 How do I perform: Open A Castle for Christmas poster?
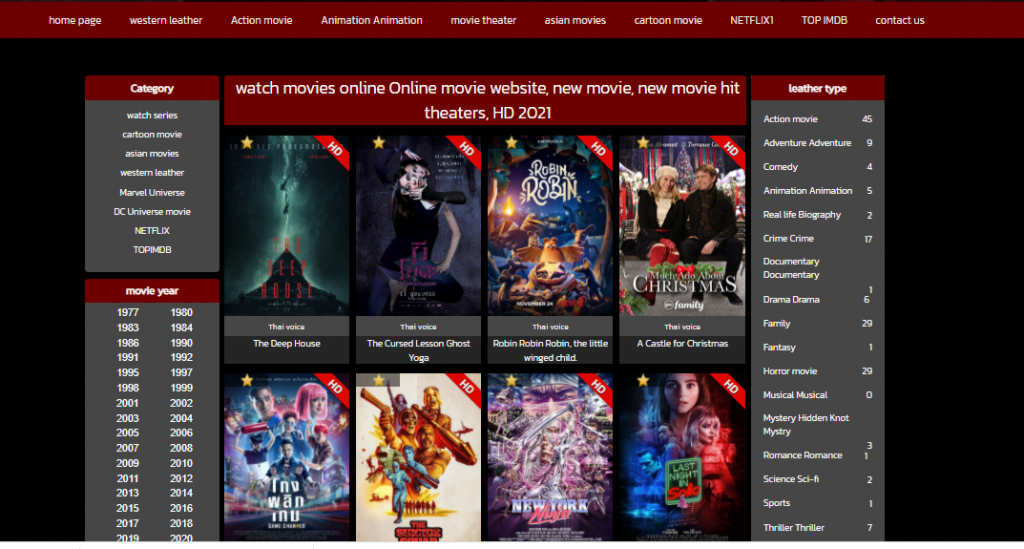pos(682,226)
